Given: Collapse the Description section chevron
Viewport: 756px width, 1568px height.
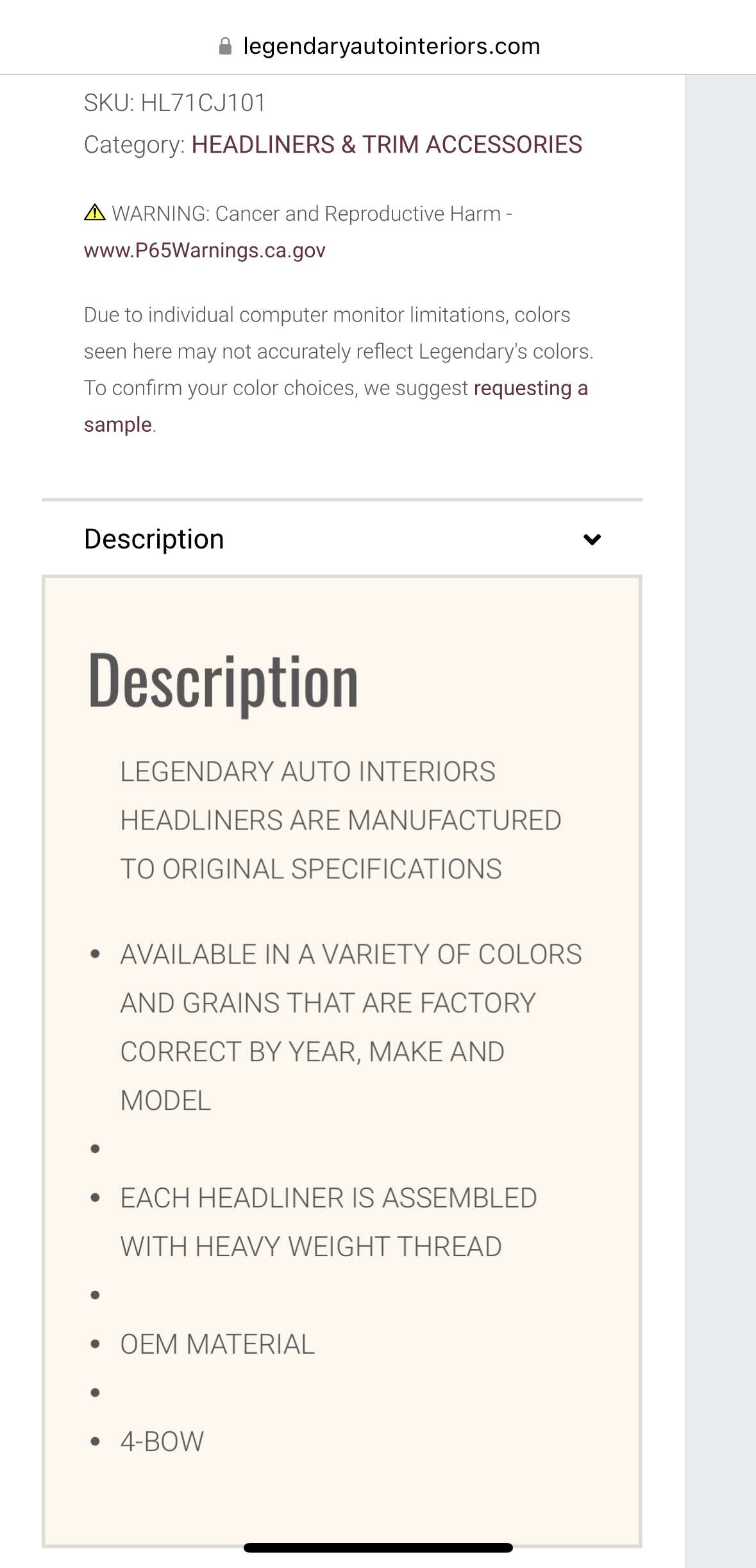Looking at the screenshot, I should coord(592,540).
